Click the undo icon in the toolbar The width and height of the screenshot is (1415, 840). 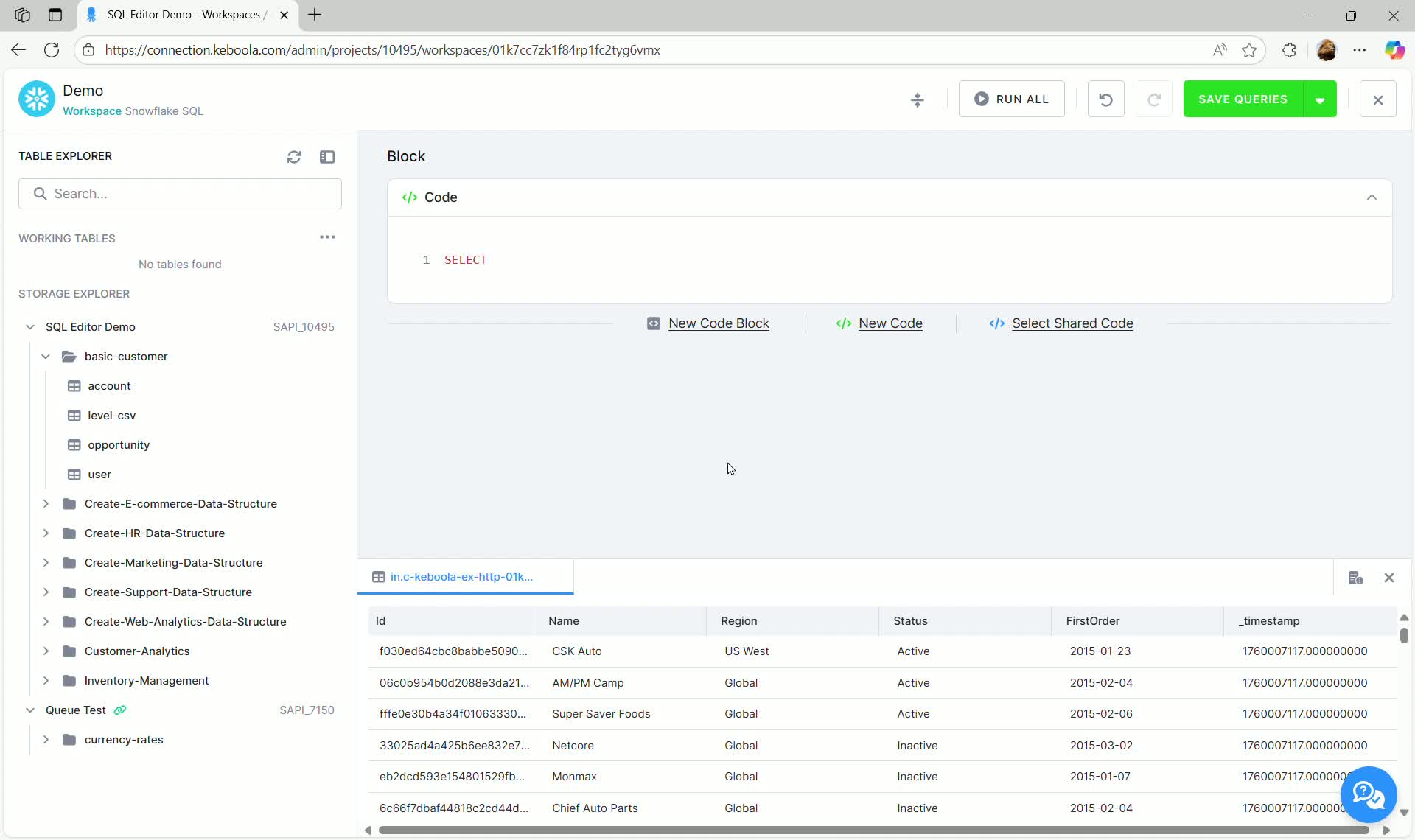pyautogui.click(x=1105, y=98)
